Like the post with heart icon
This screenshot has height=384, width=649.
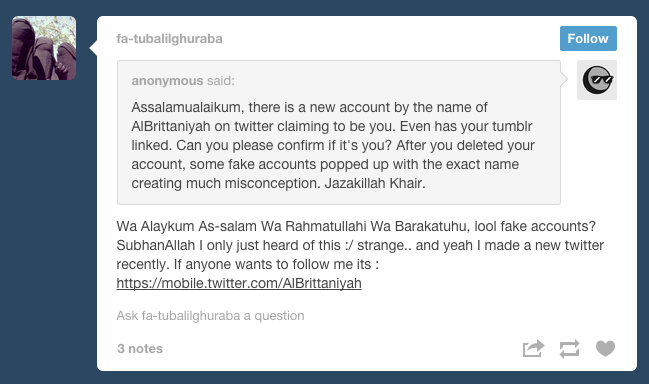click(605, 348)
